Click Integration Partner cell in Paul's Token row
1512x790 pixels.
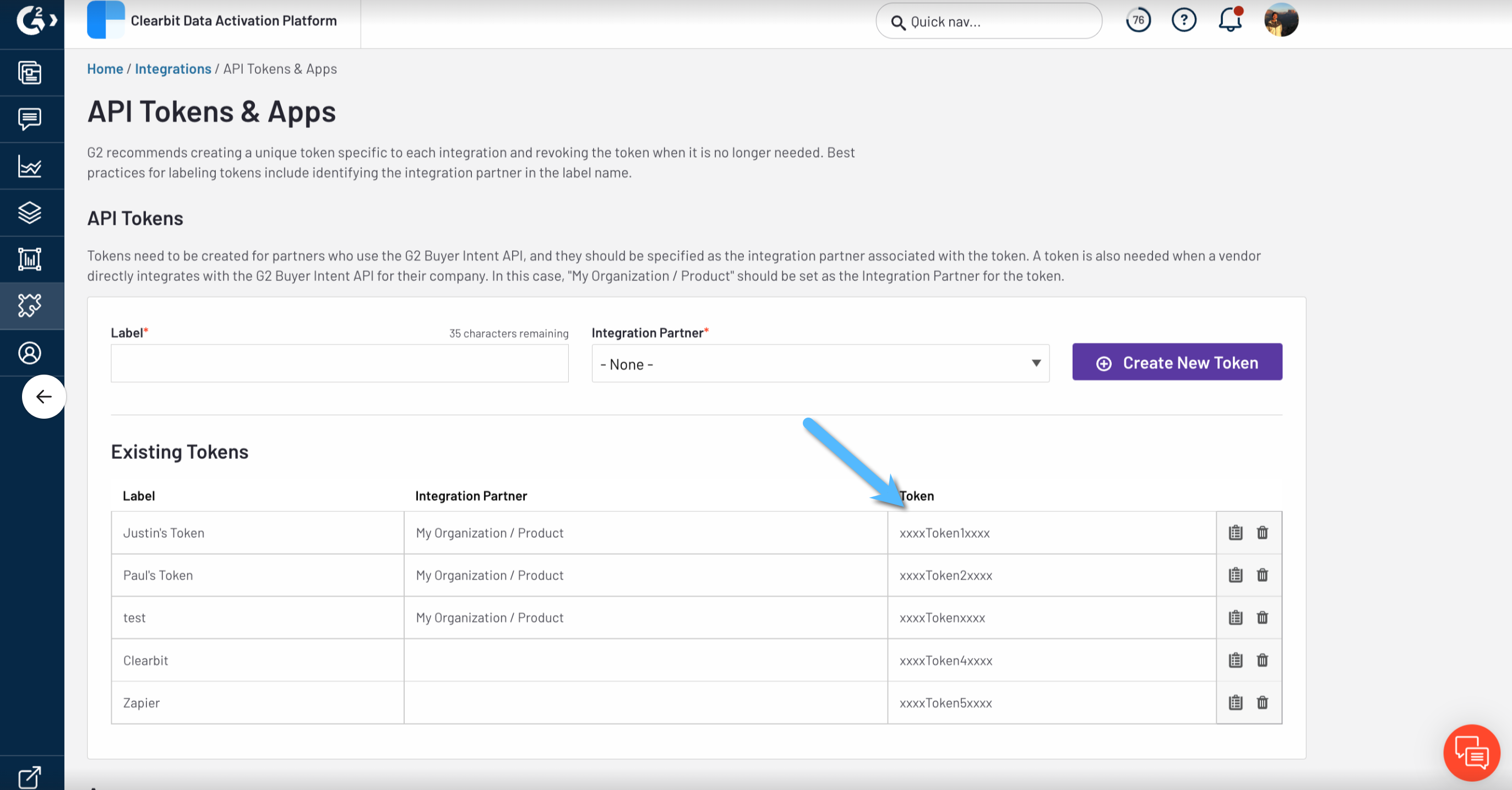tap(646, 576)
